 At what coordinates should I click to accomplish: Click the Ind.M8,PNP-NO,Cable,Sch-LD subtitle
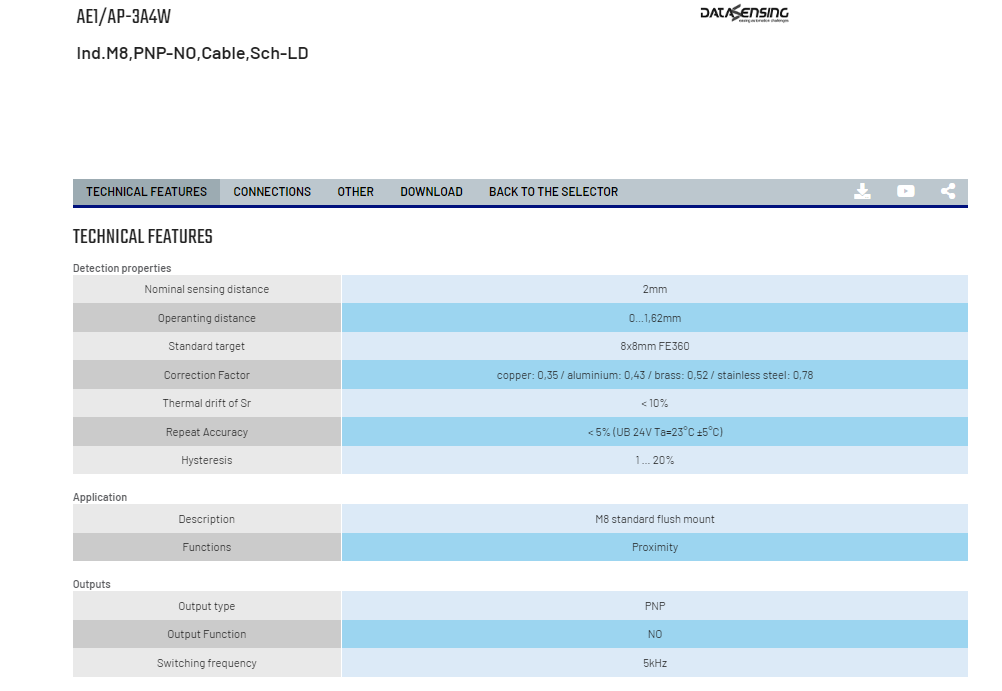click(x=192, y=53)
